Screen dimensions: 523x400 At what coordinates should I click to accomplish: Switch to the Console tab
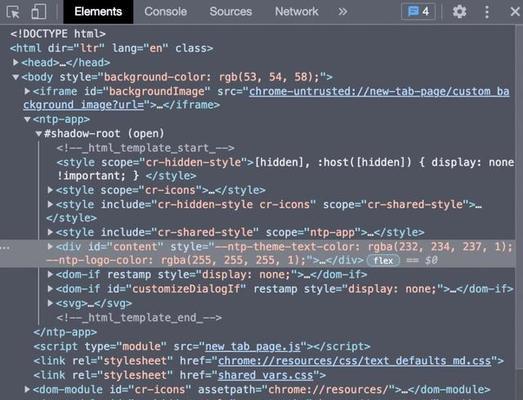click(165, 12)
